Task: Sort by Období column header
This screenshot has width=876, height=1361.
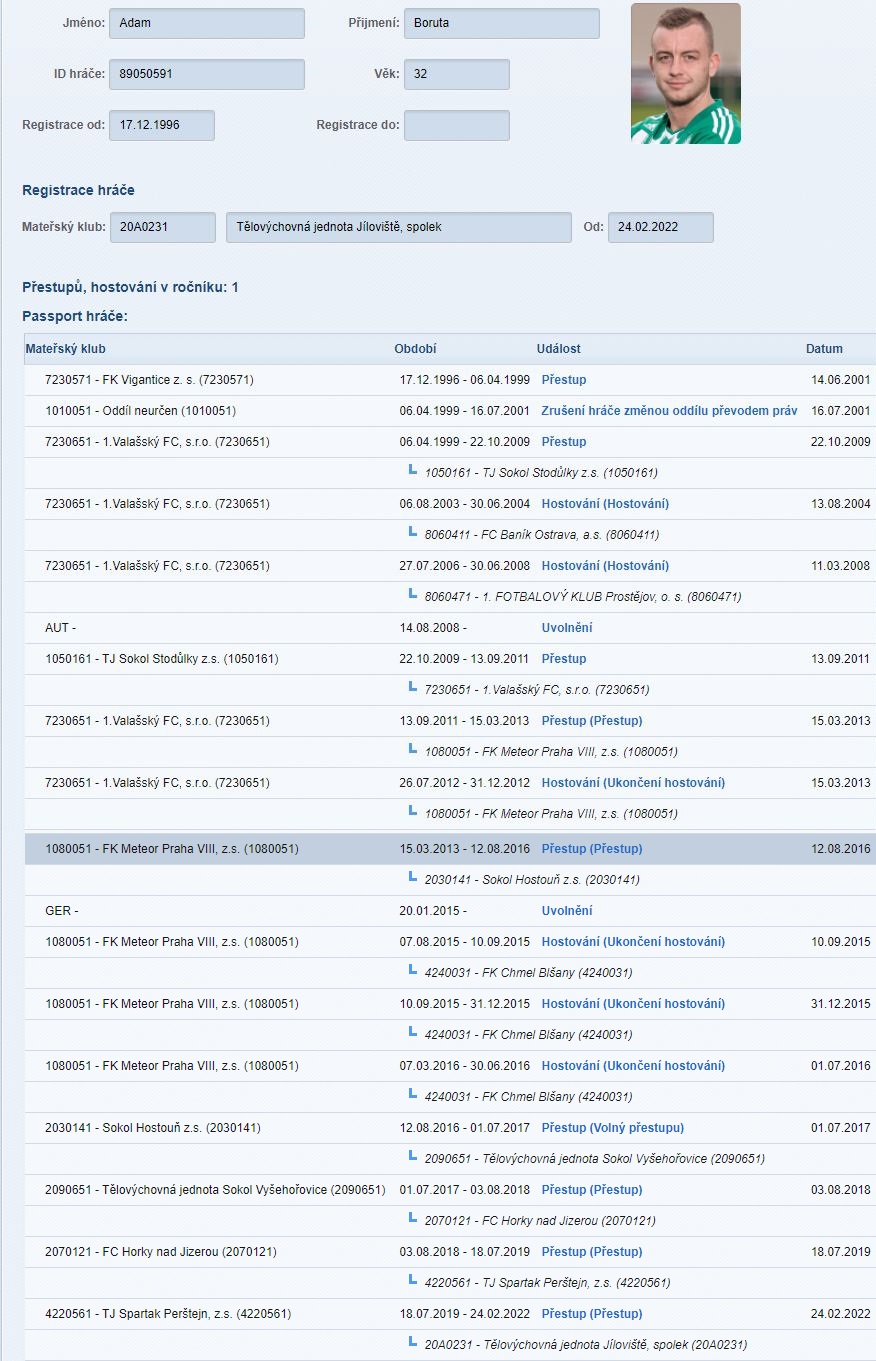Action: tap(415, 349)
